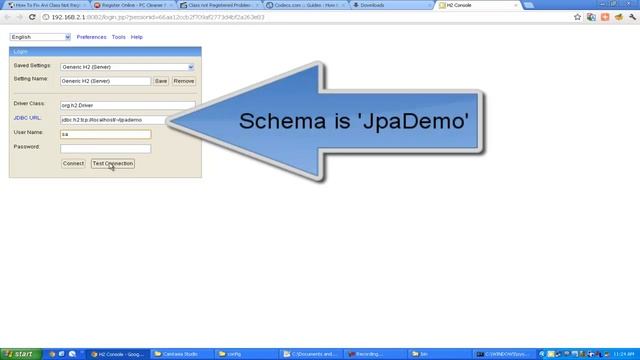Click the JDBC URL link label

coord(27,118)
